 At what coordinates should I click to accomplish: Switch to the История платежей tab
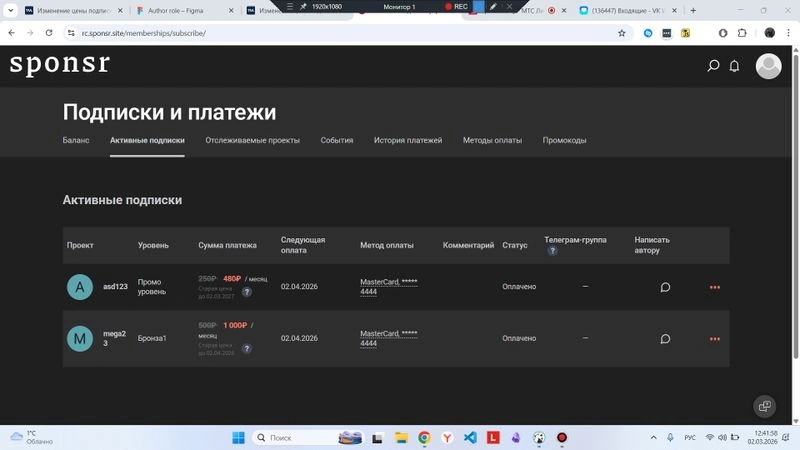(408, 140)
